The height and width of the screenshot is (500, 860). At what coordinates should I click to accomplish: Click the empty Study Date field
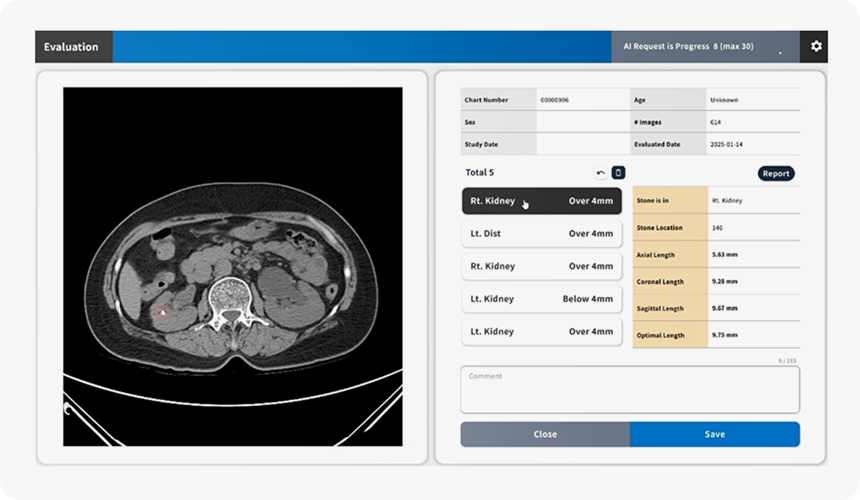tap(582, 144)
